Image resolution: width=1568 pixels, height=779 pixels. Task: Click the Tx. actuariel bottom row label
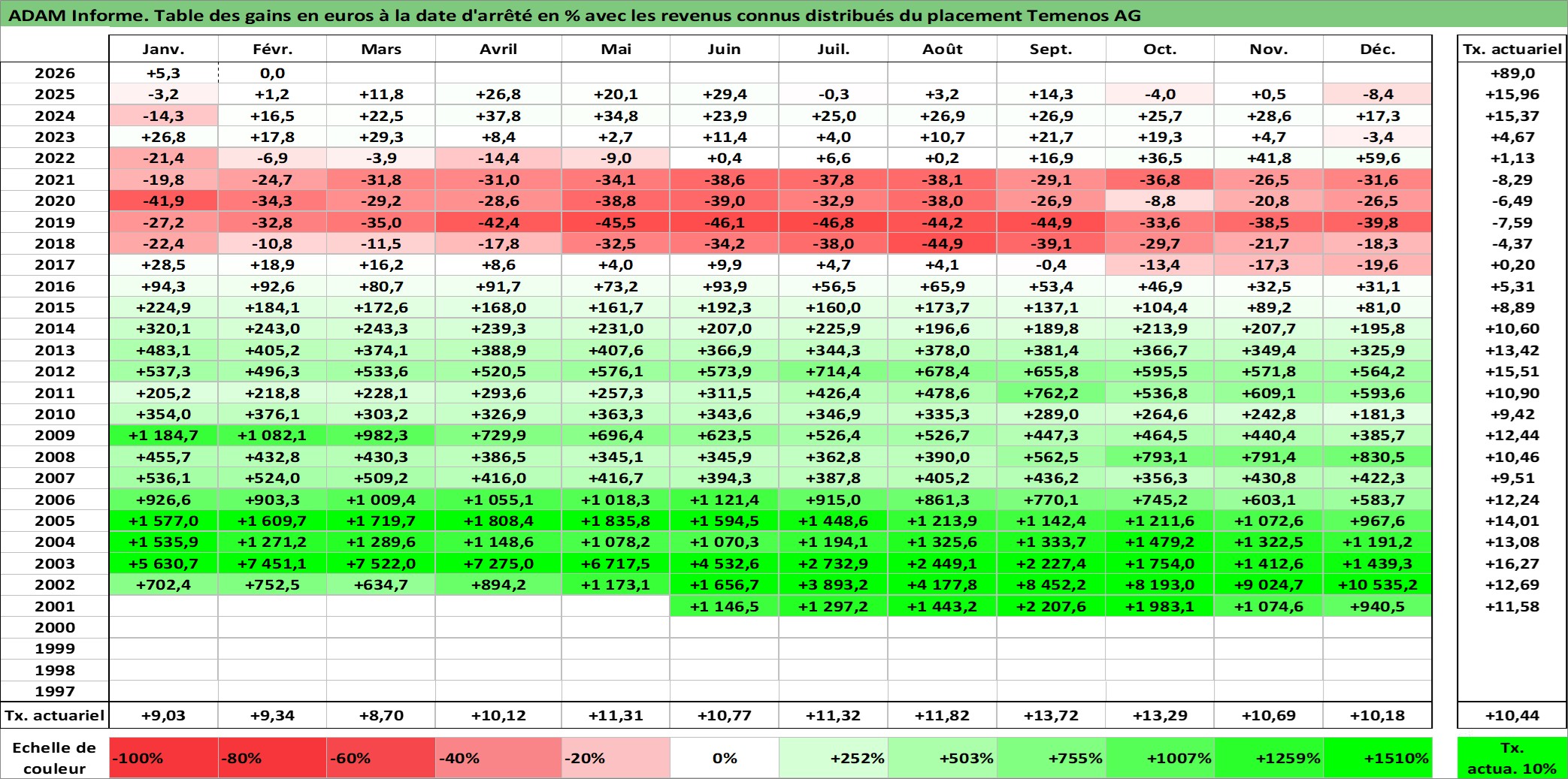(x=55, y=715)
